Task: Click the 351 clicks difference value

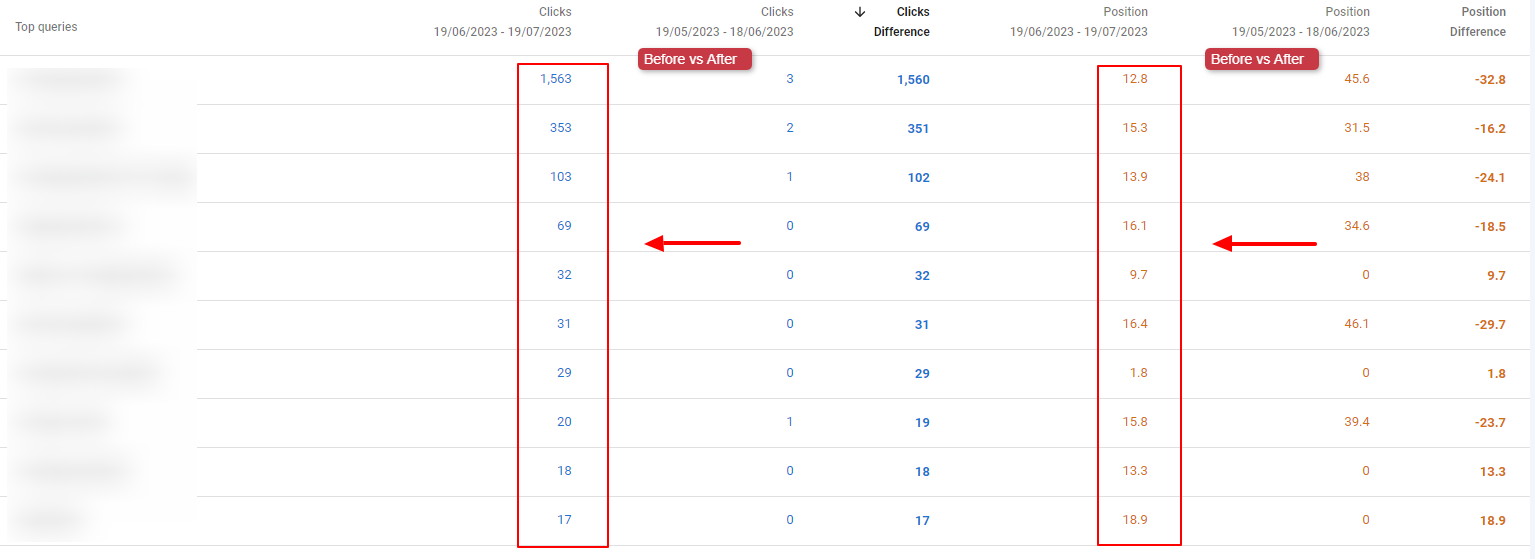Action: pos(918,128)
